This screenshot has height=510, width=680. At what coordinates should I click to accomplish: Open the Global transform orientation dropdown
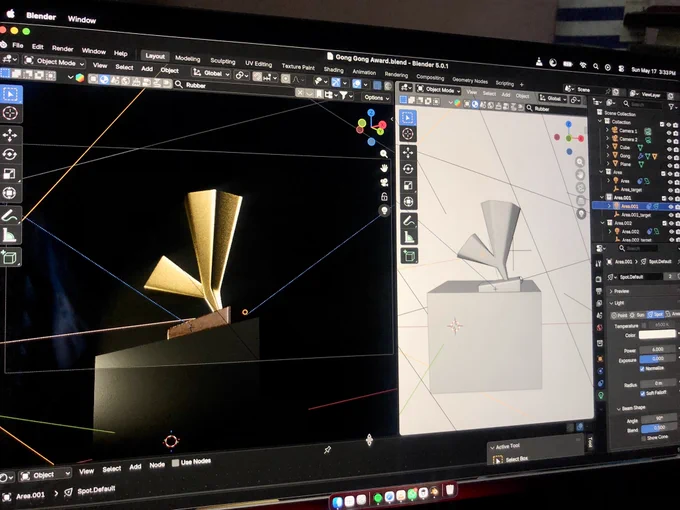click(x=211, y=73)
